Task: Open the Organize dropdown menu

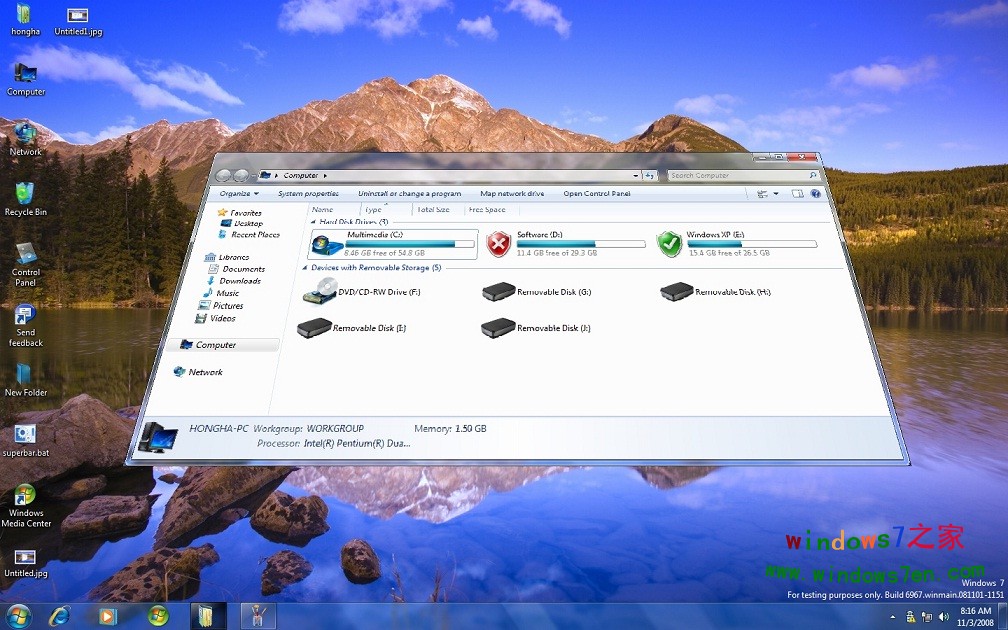Action: [x=238, y=192]
